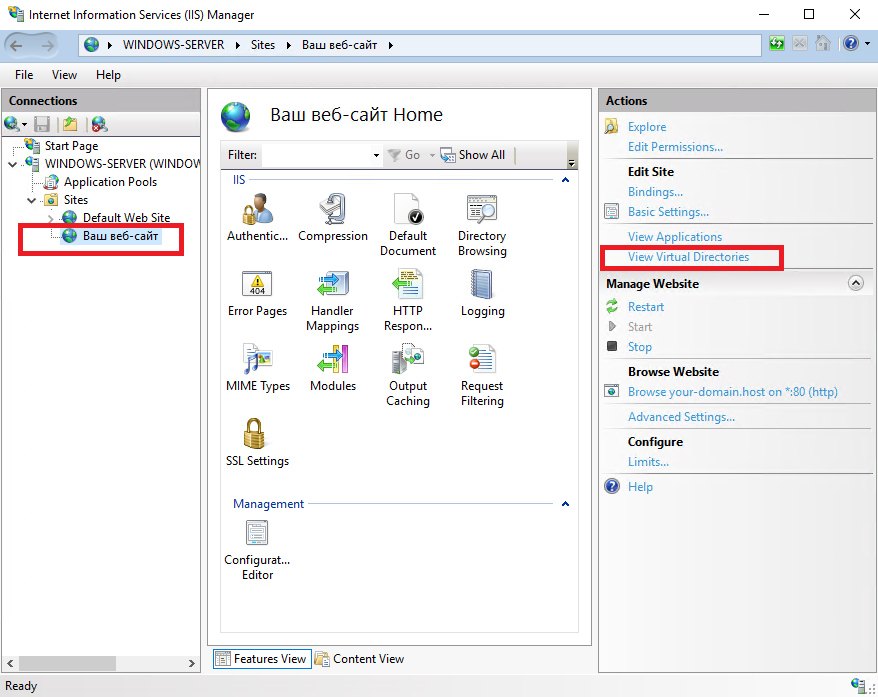
Task: Click the Connections horizontal scrollbar thumb
Action: (x=67, y=663)
